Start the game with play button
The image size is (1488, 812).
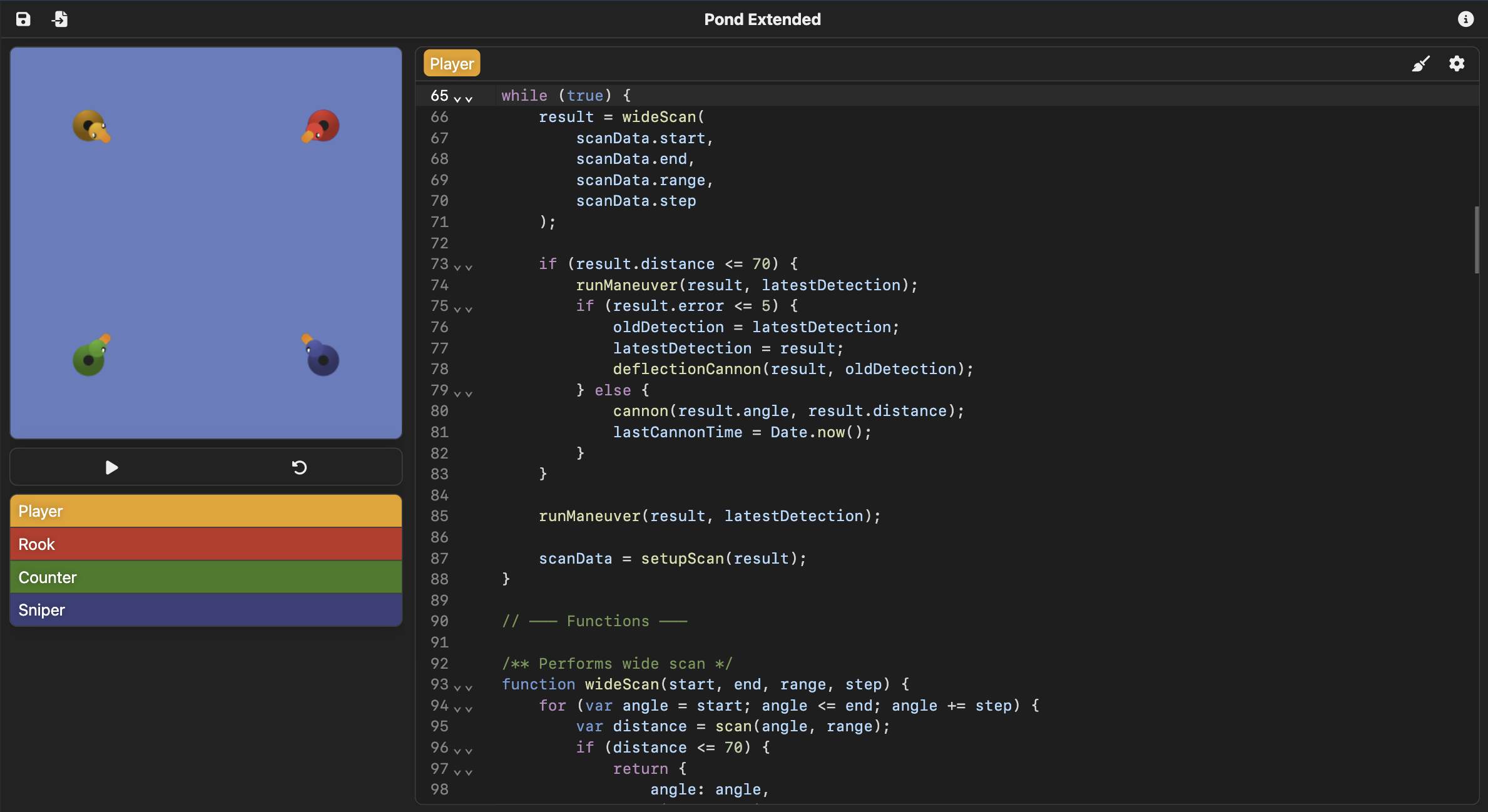pos(111,467)
